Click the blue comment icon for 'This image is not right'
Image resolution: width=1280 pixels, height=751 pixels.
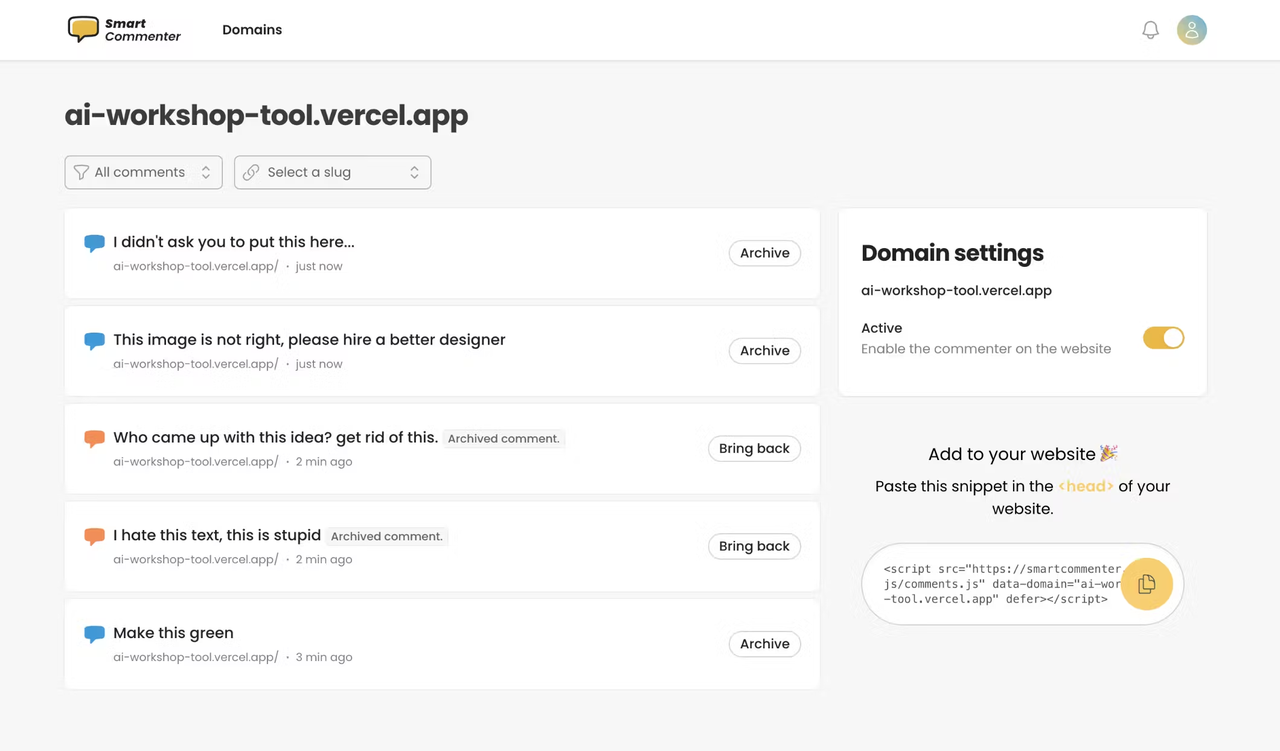pos(95,341)
